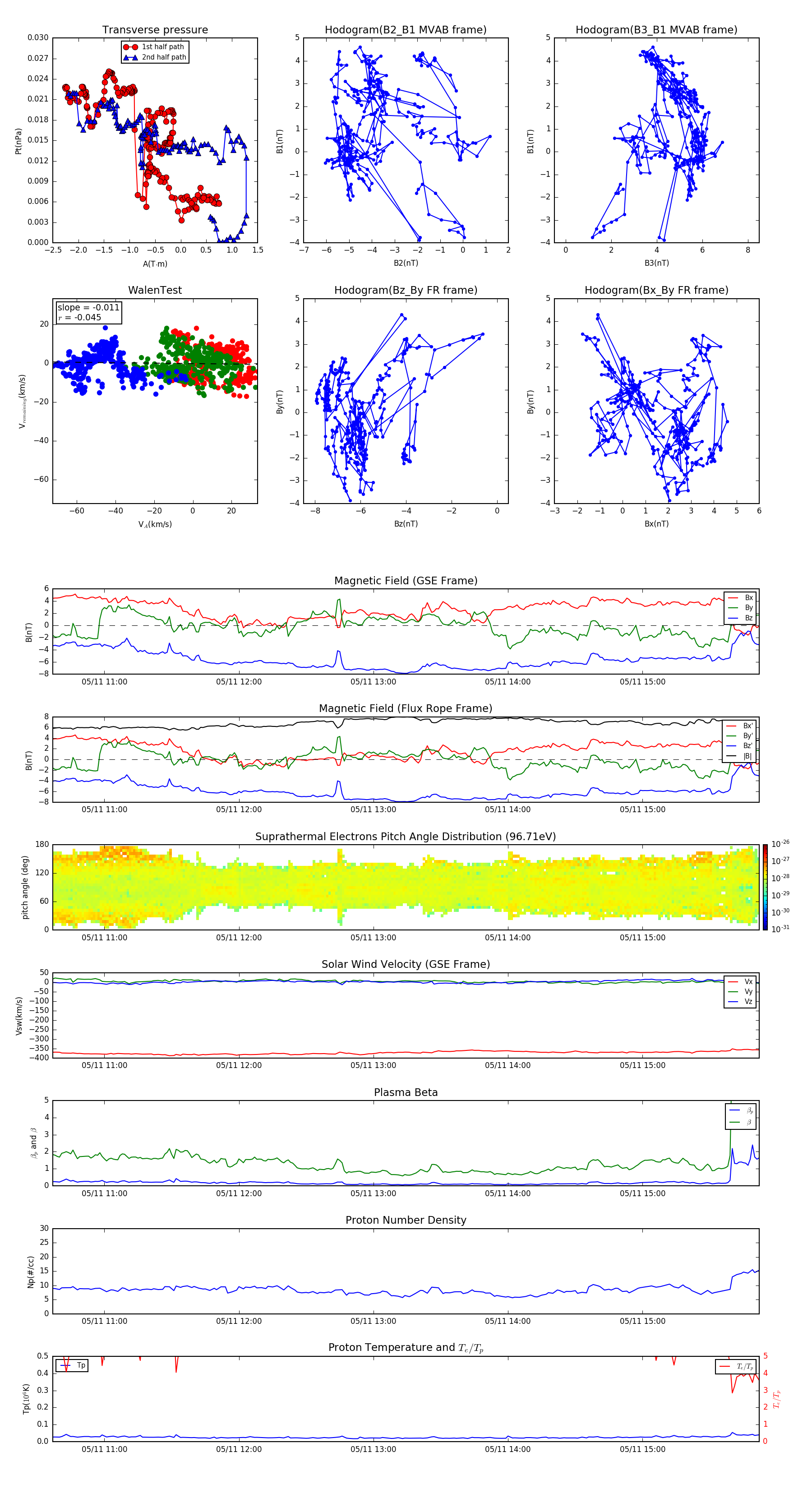The width and height of the screenshot is (812, 1489).
Task: Click '05/11 15:00' tick under Proton Temperature plot
Action: [643, 1450]
